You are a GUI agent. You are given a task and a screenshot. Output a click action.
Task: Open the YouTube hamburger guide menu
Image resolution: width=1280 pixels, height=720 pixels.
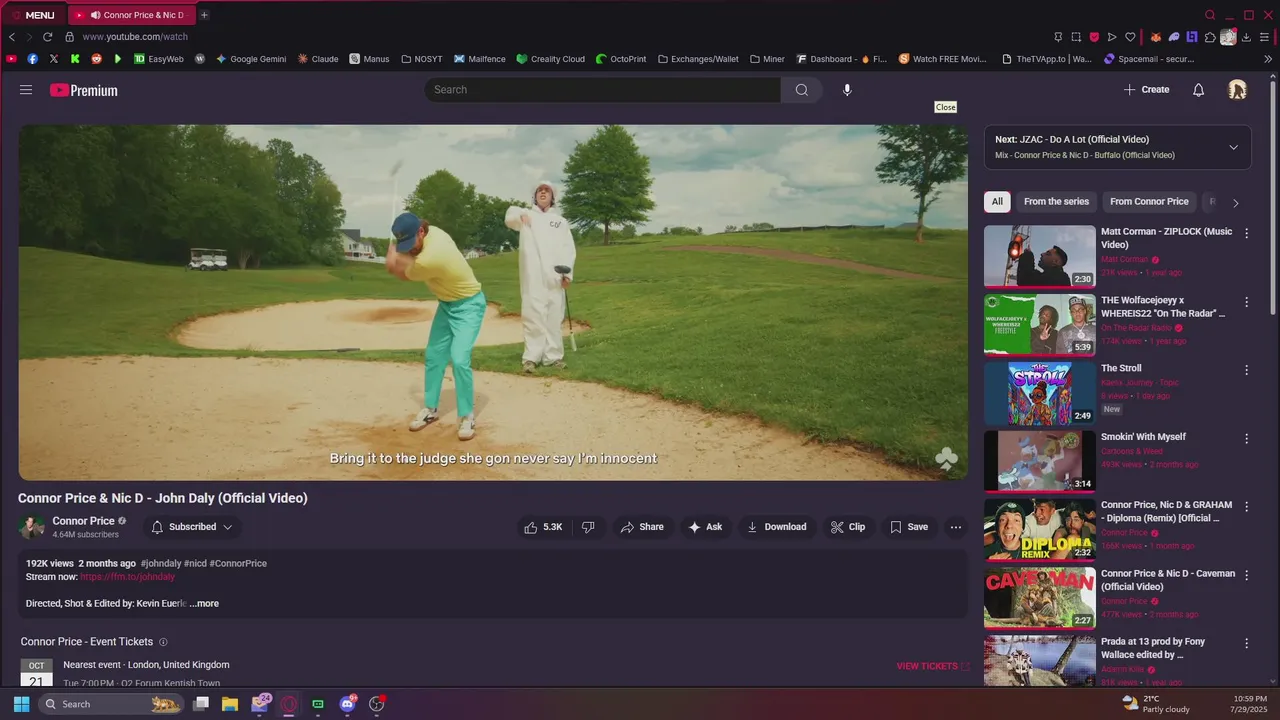click(26, 90)
